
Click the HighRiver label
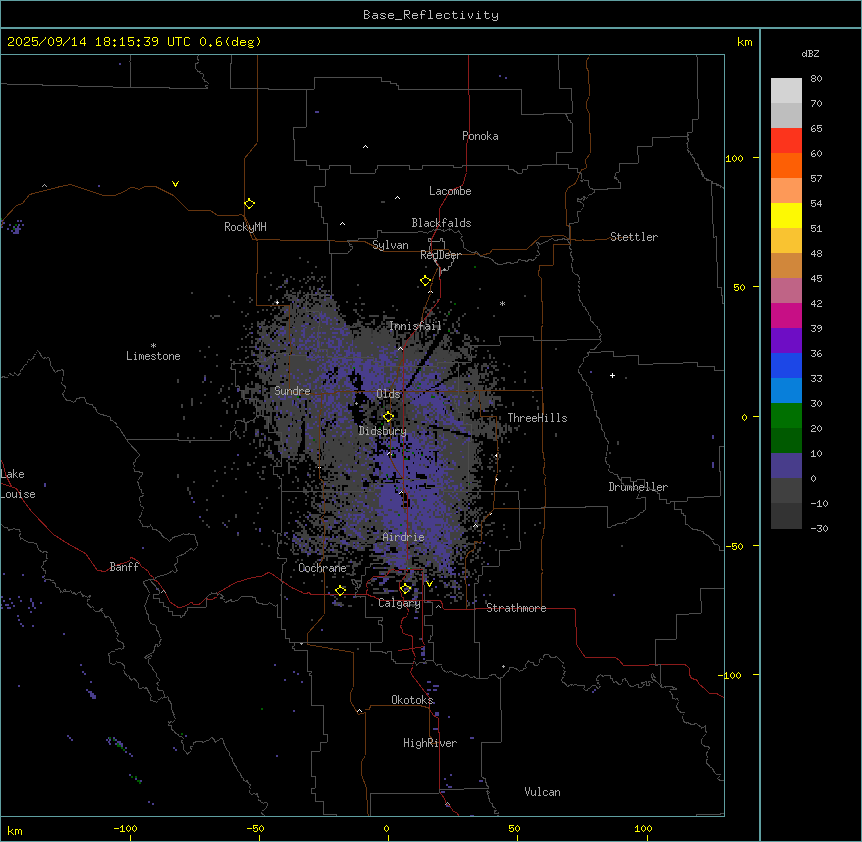point(430,743)
